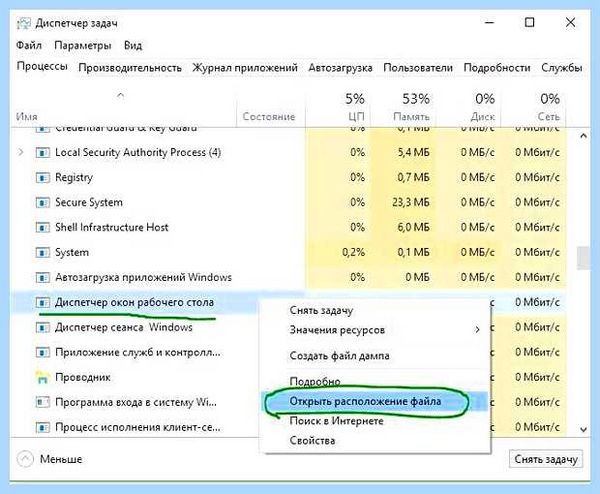600x494 pixels.
Task: Click the Процесс исполнения клиент-се icon
Action: pos(42,427)
